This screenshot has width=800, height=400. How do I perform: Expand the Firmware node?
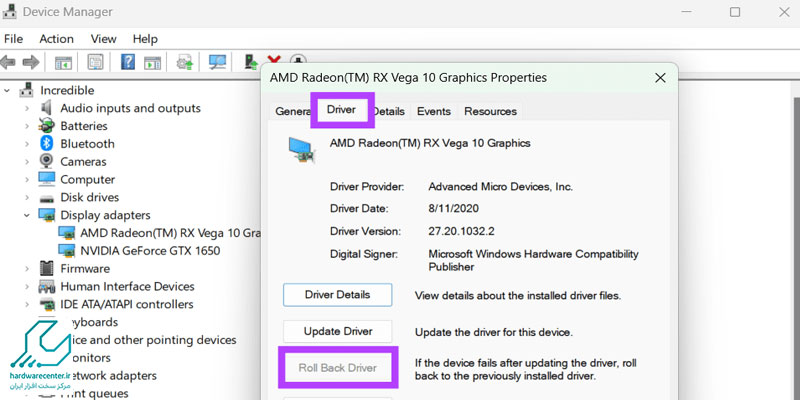[x=27, y=268]
